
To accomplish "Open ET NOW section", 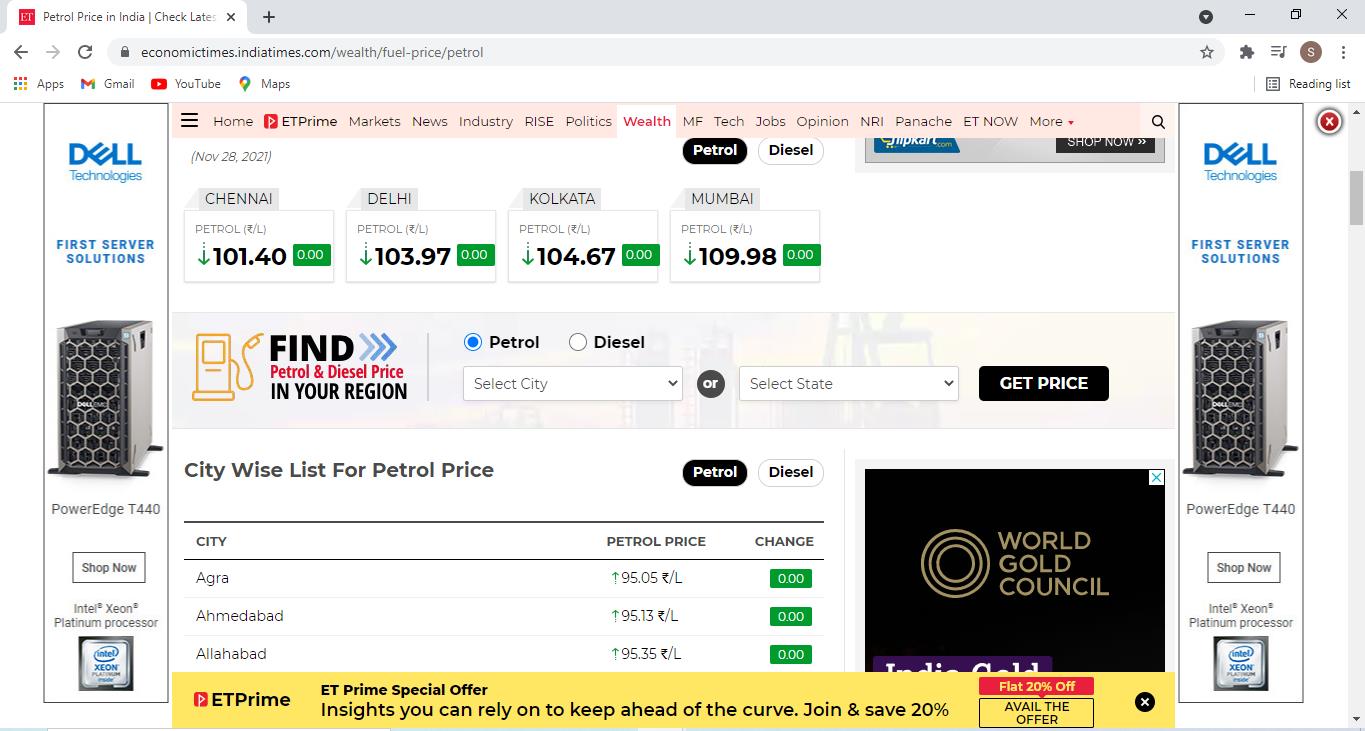I will pyautogui.click(x=990, y=121).
